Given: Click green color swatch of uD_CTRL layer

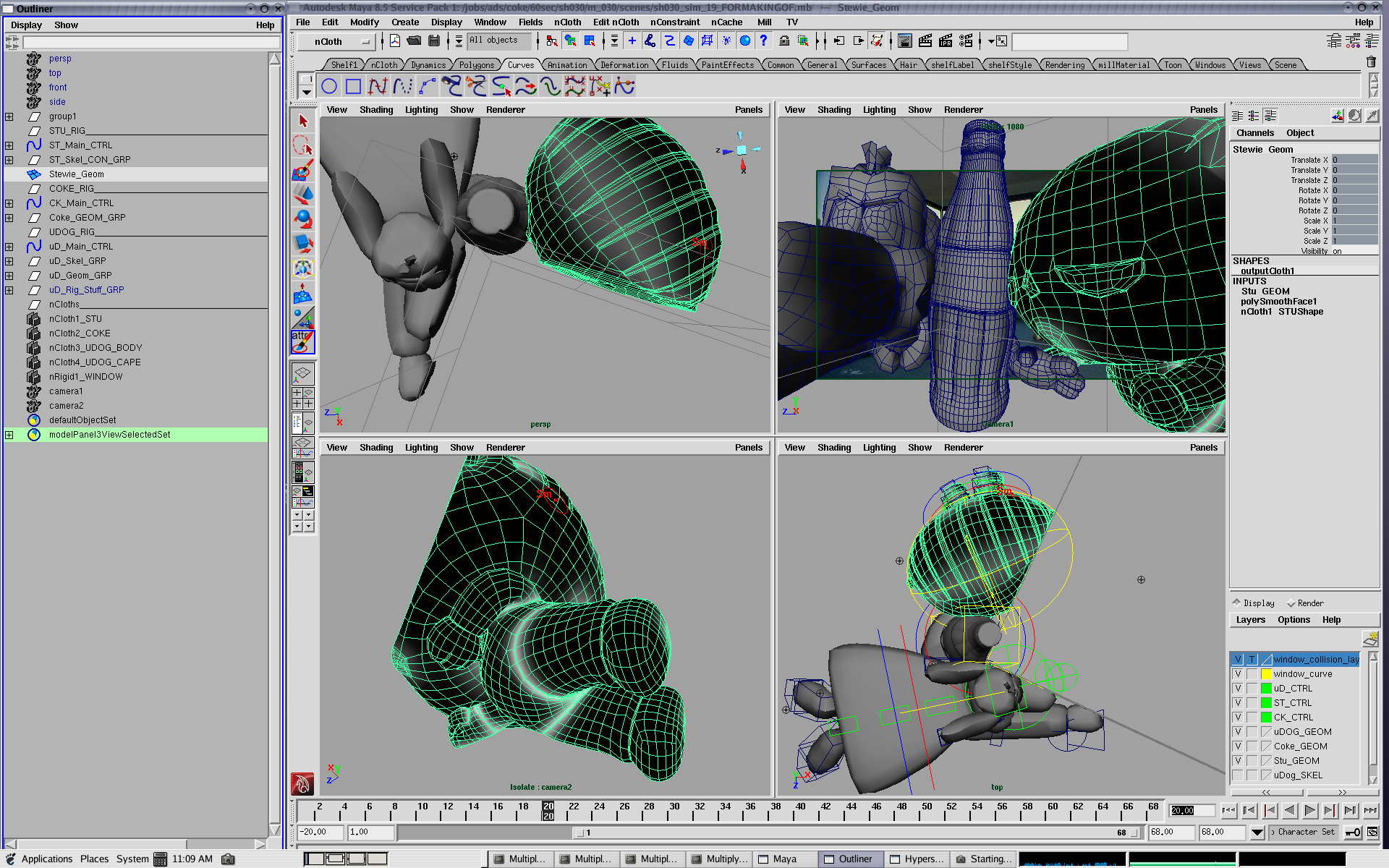Looking at the screenshot, I should point(1266,689).
